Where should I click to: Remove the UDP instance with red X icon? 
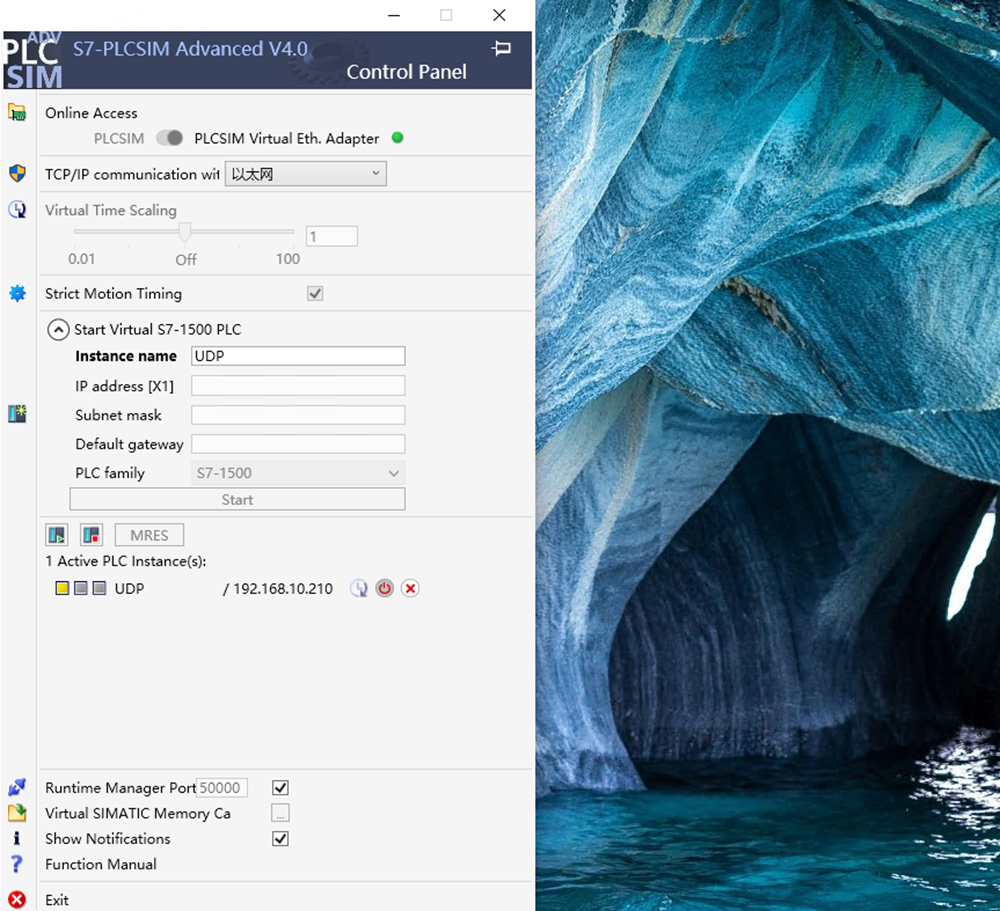pos(410,589)
